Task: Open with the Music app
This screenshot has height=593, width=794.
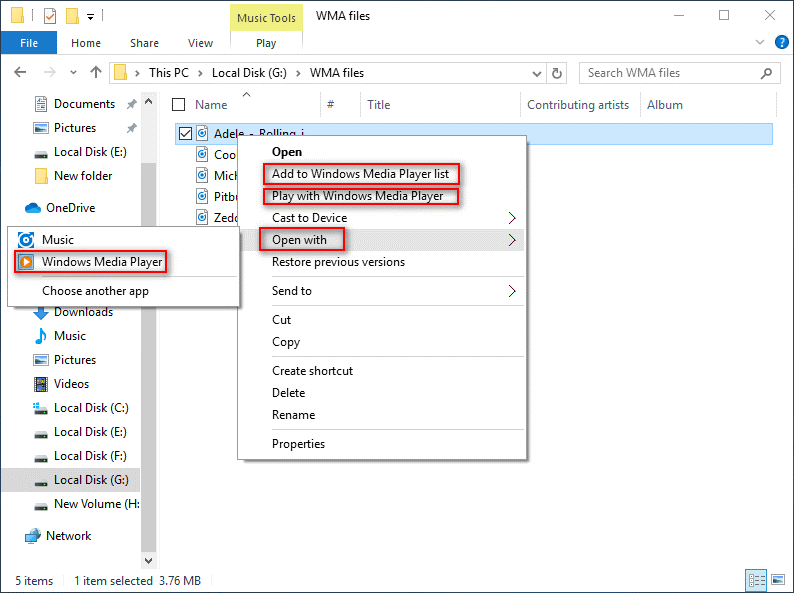Action: click(x=124, y=240)
